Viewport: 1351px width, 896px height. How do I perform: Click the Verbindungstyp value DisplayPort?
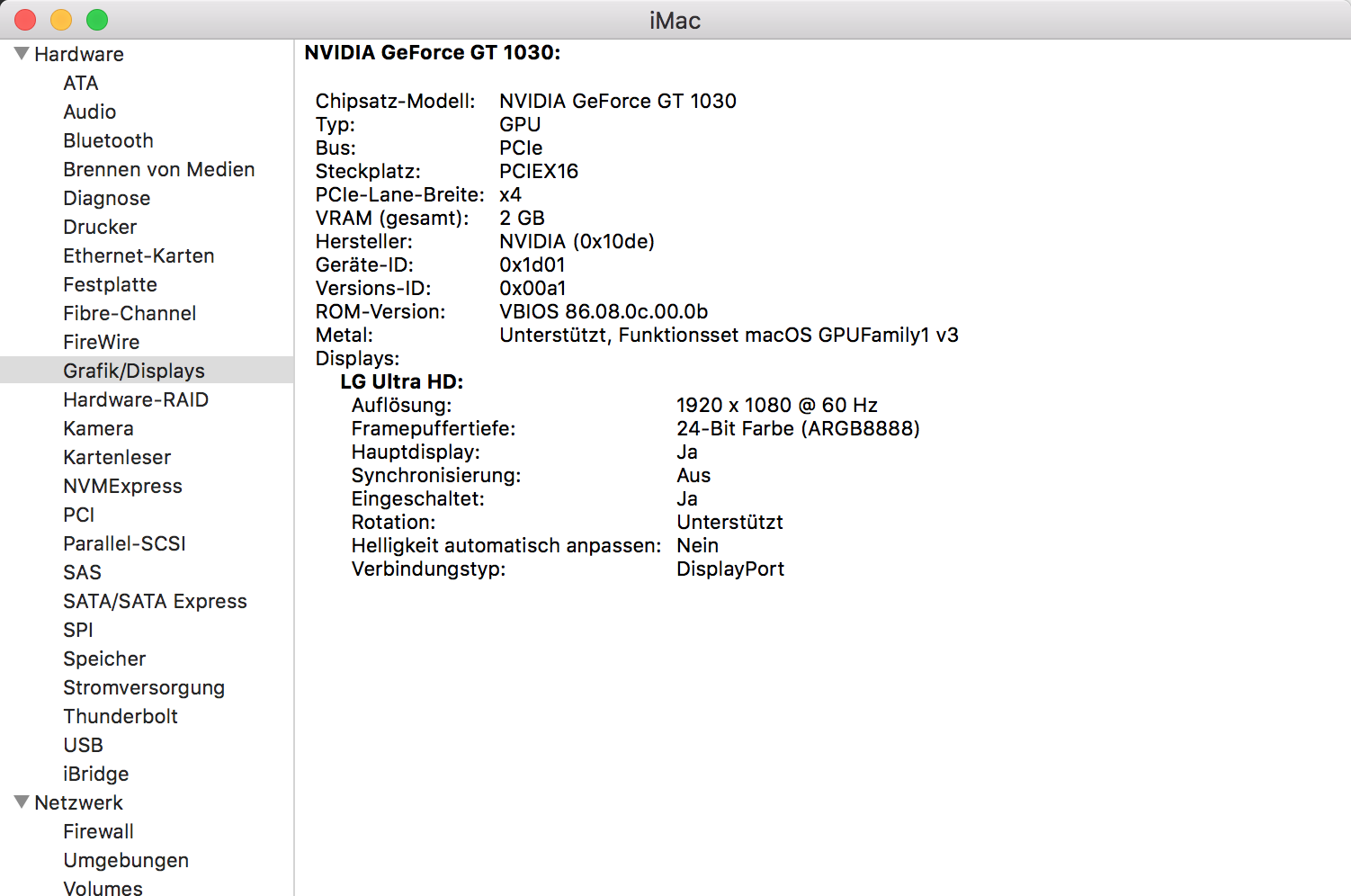point(730,569)
